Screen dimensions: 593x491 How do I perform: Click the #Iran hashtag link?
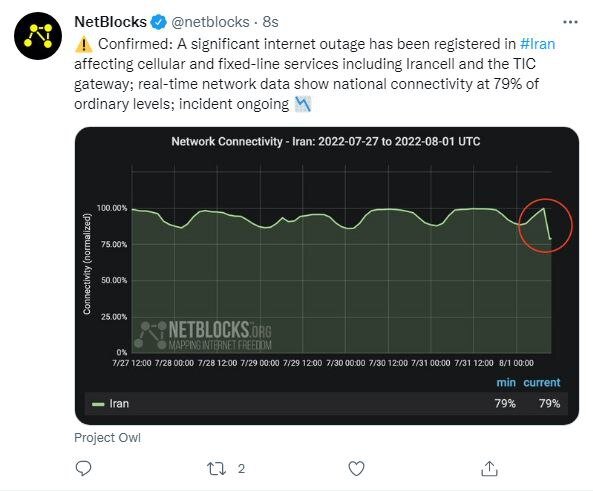[x=537, y=44]
